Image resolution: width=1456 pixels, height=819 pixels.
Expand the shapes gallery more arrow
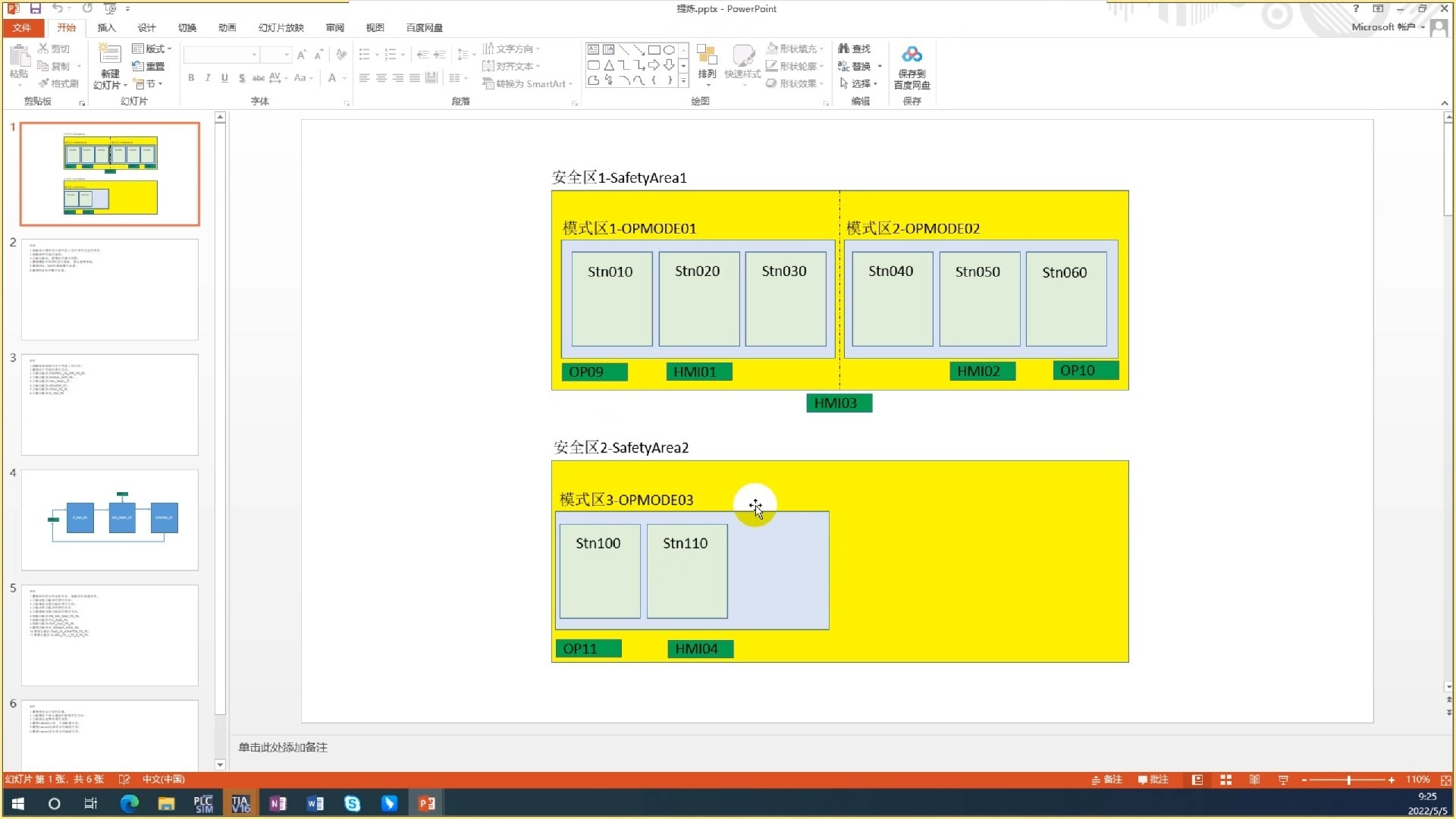pos(683,80)
